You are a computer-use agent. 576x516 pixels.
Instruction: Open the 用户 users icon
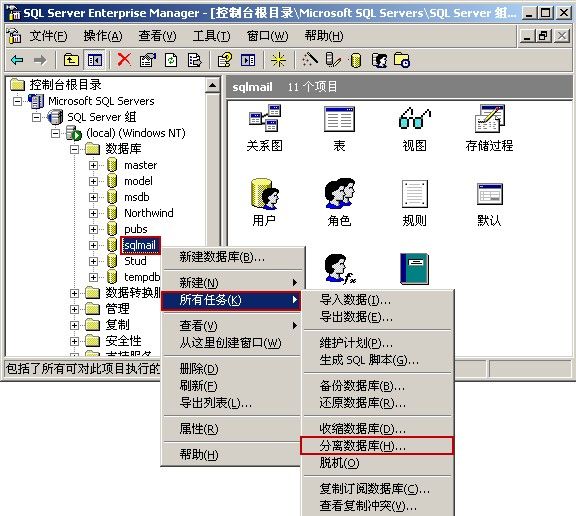[x=265, y=194]
